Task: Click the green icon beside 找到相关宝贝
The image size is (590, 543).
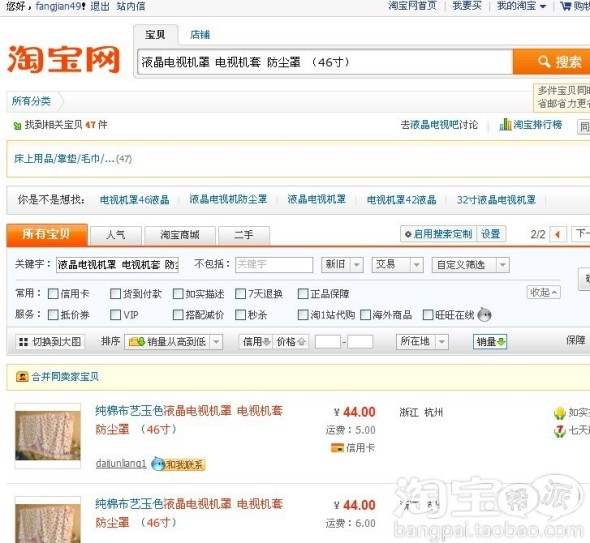Action: [x=17, y=125]
